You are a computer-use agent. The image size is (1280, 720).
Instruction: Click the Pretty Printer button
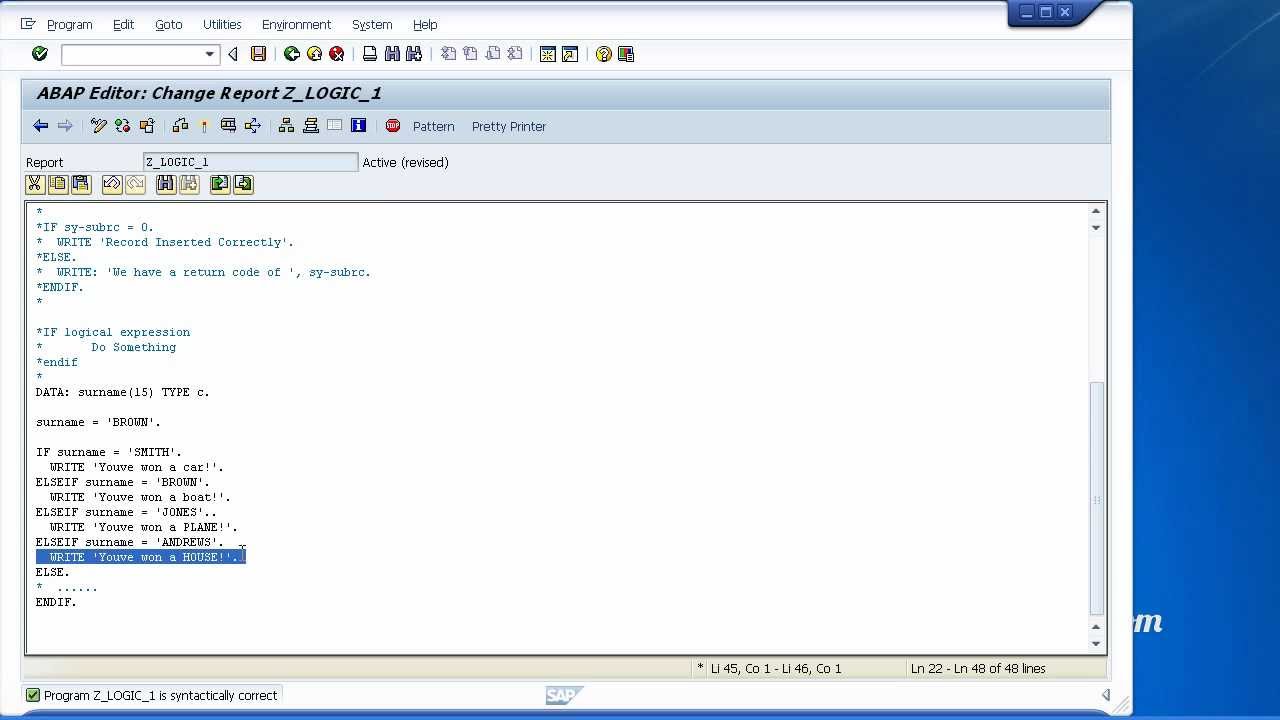pos(509,127)
